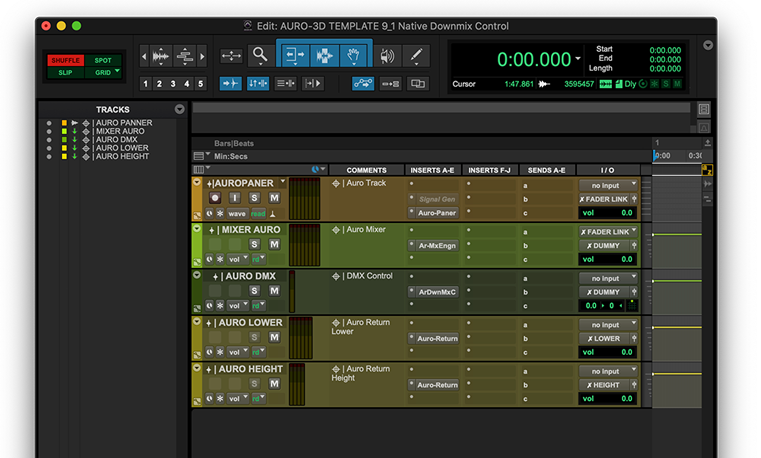Screen dimensions: 761x458
Task: Open the Tracks list options menu
Action: pyautogui.click(x=180, y=109)
